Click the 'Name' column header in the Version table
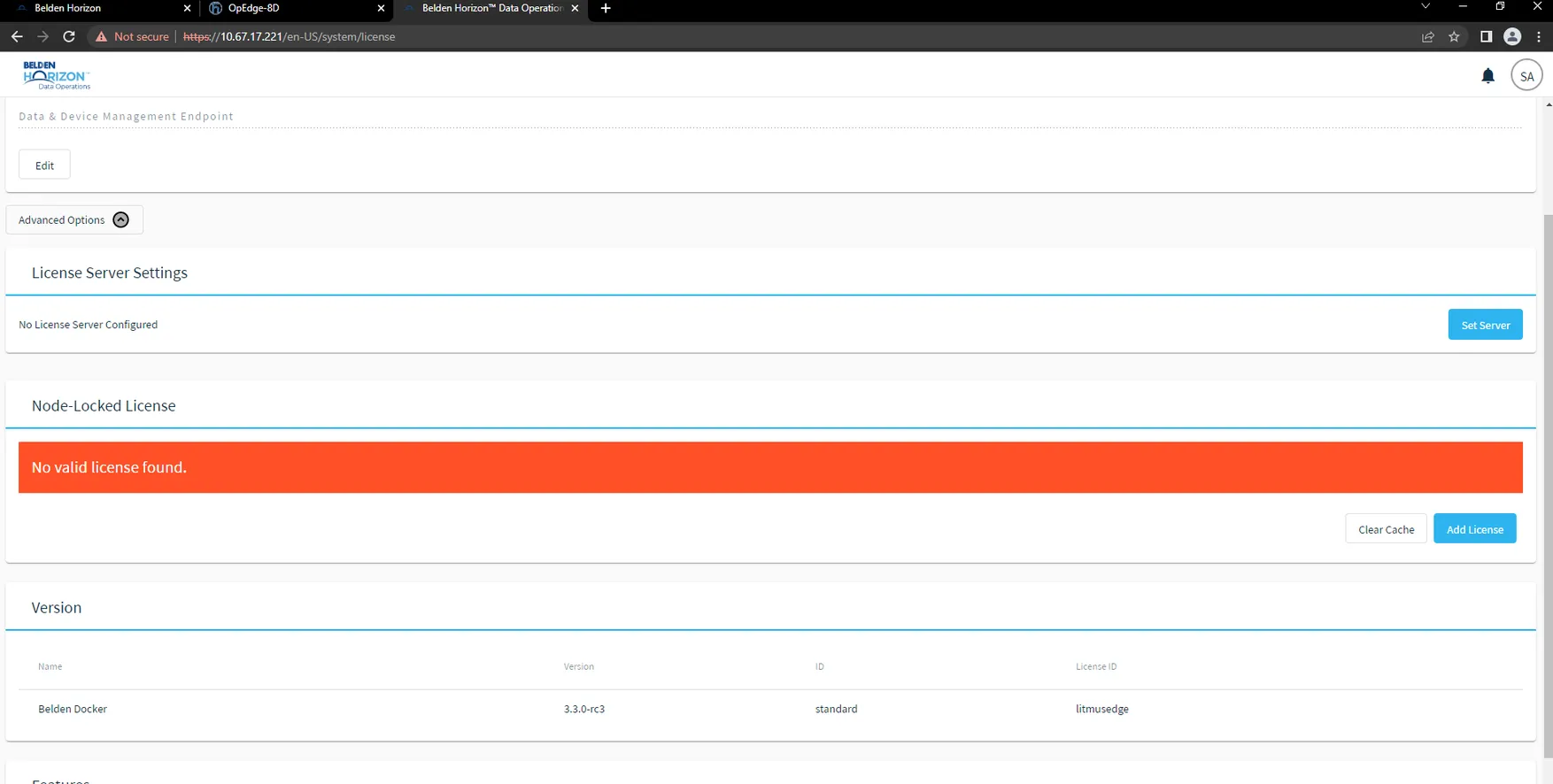This screenshot has width=1553, height=784. (50, 666)
